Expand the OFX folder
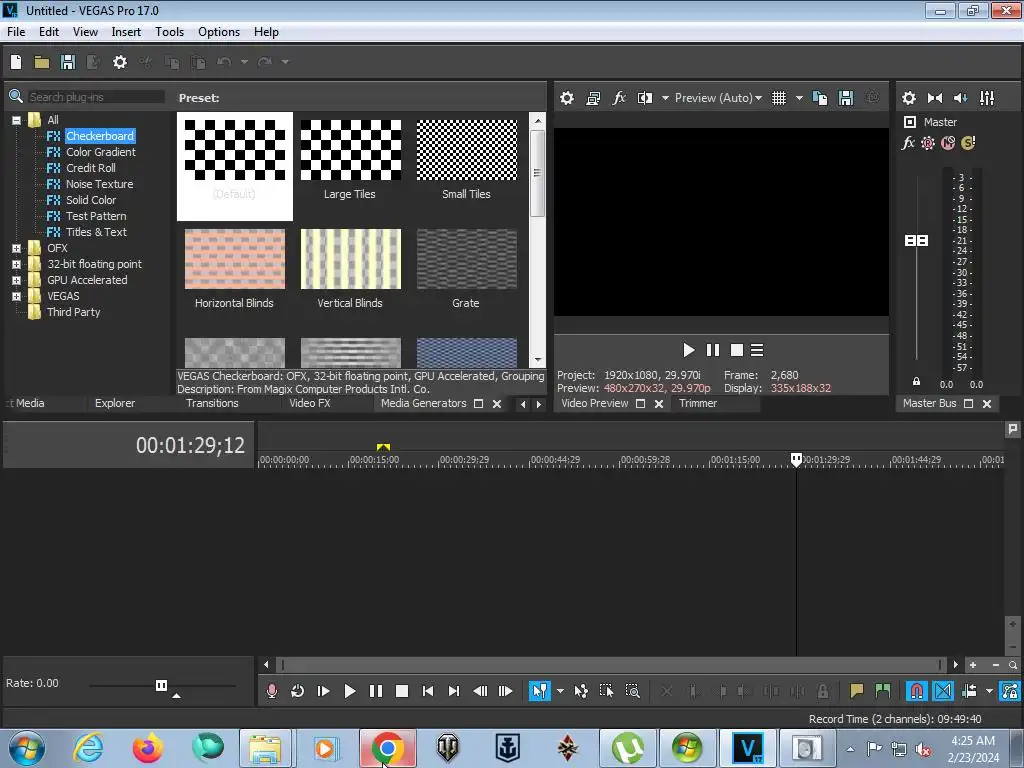The height and width of the screenshot is (768, 1024). click(x=16, y=248)
